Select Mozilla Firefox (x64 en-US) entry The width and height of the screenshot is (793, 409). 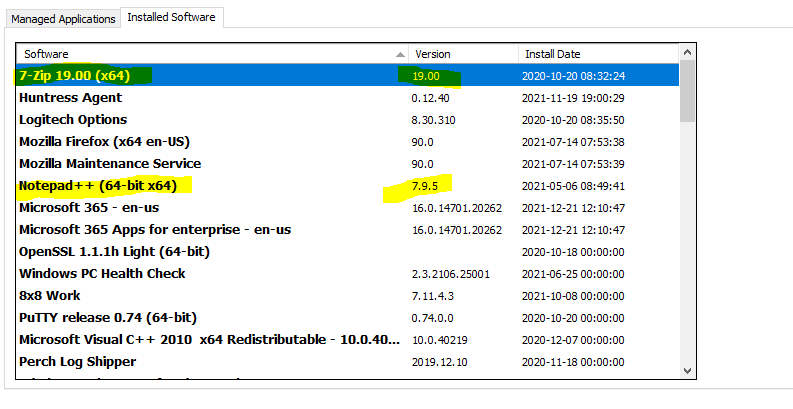(104, 141)
